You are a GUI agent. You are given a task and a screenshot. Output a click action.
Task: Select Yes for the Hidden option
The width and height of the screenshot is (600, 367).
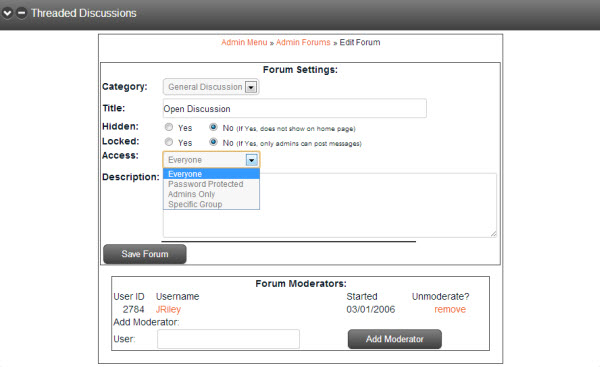pos(169,127)
